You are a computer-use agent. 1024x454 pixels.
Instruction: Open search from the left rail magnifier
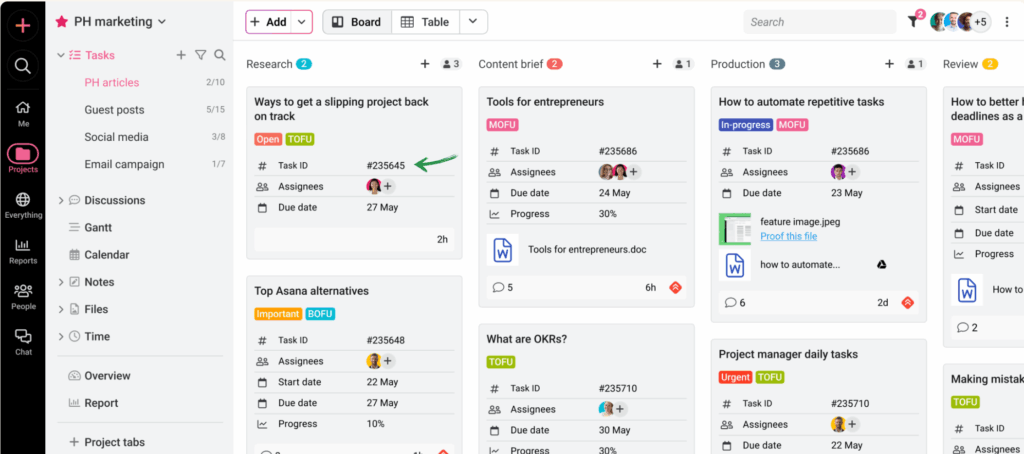(23, 66)
